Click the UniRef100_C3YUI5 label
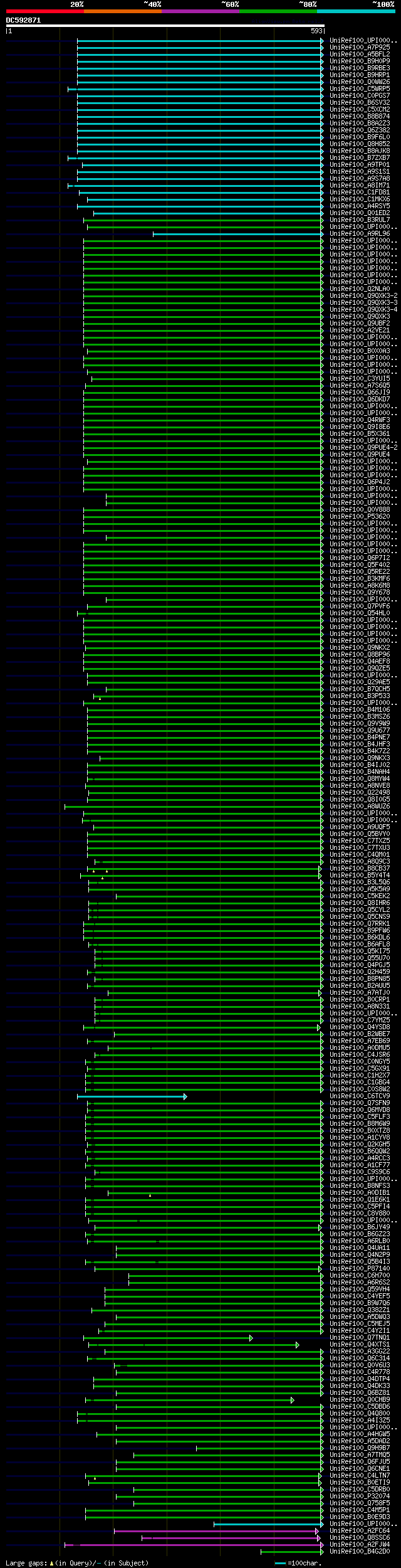Image resolution: width=401 pixels, height=1568 pixels. pos(360,378)
